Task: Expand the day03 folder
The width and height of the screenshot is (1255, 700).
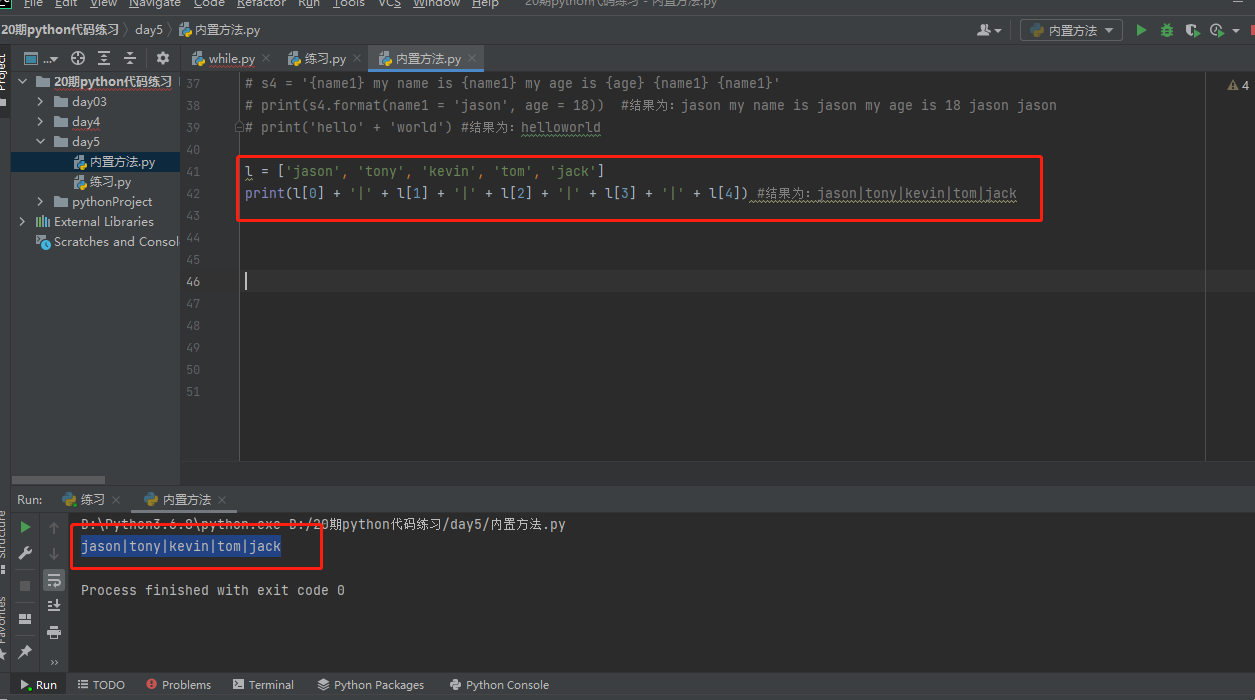Action: click(41, 102)
